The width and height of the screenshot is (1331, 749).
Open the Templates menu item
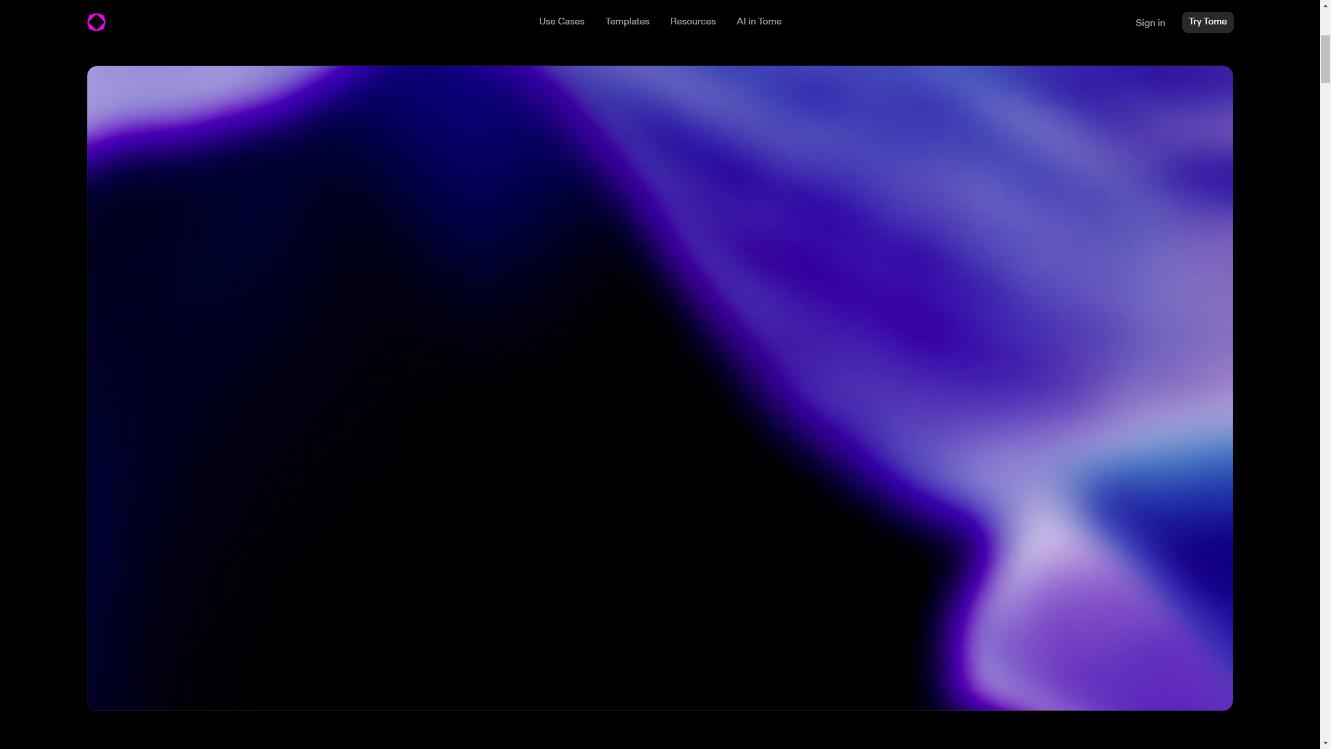627,21
